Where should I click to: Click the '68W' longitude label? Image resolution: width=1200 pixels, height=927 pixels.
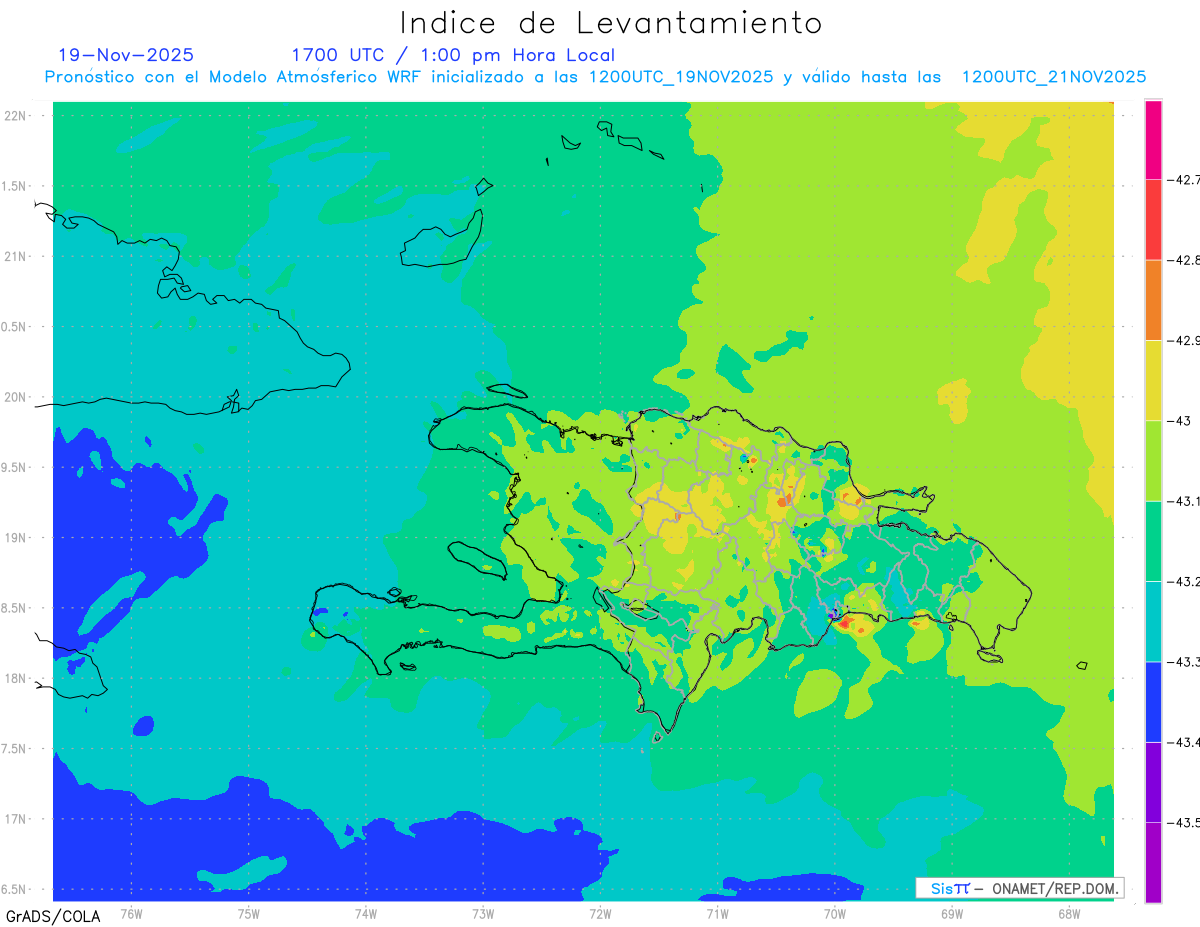(x=1069, y=913)
